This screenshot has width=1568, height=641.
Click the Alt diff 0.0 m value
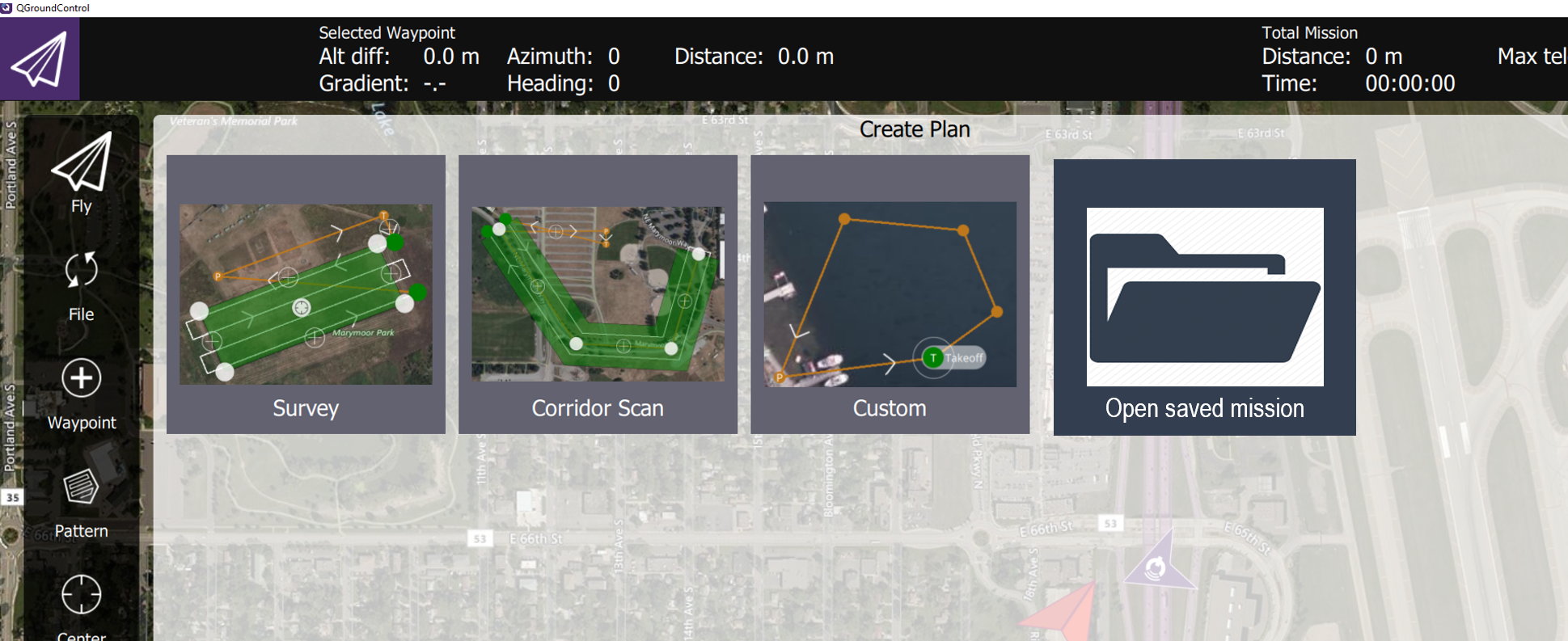451,57
